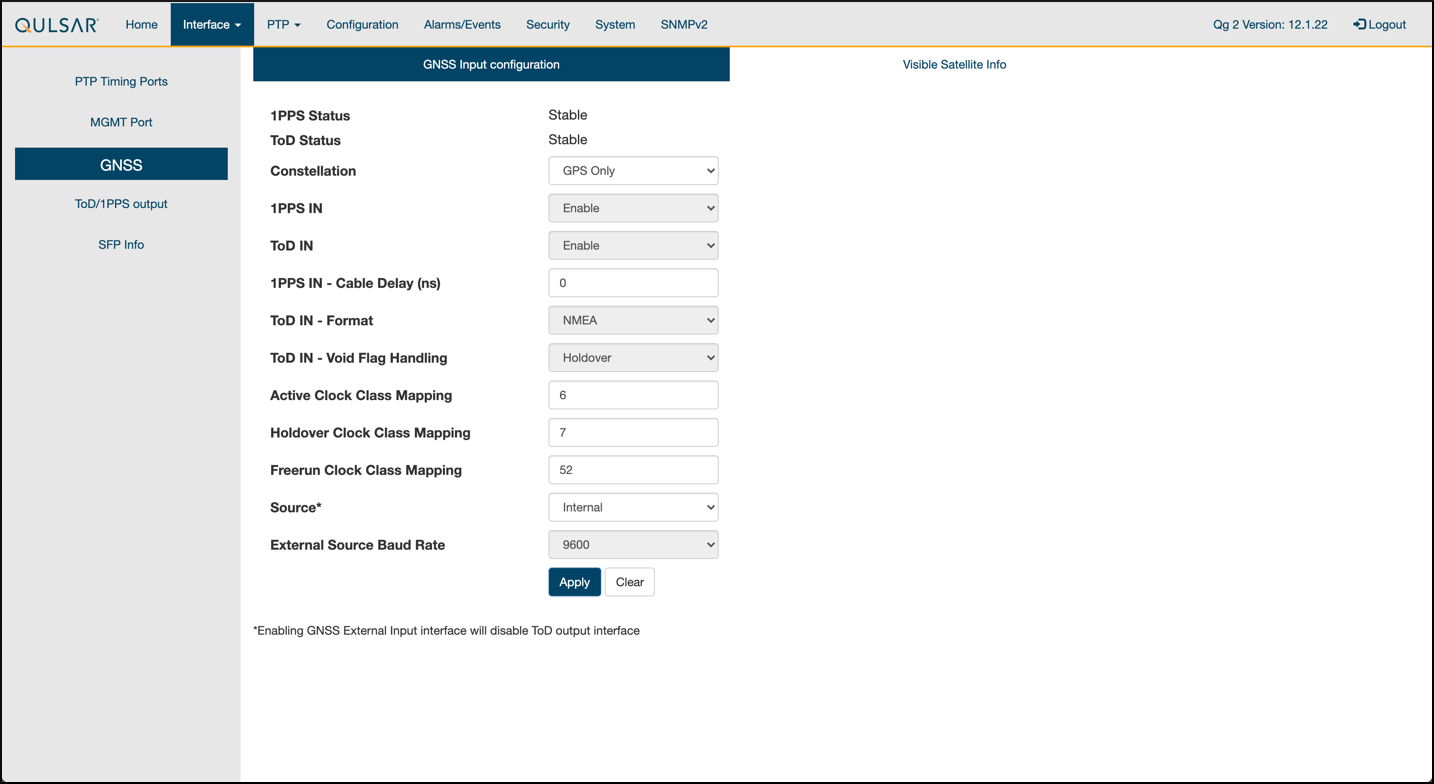Open External Source Baud Rate dropdown
This screenshot has width=1434, height=784.
[633, 545]
